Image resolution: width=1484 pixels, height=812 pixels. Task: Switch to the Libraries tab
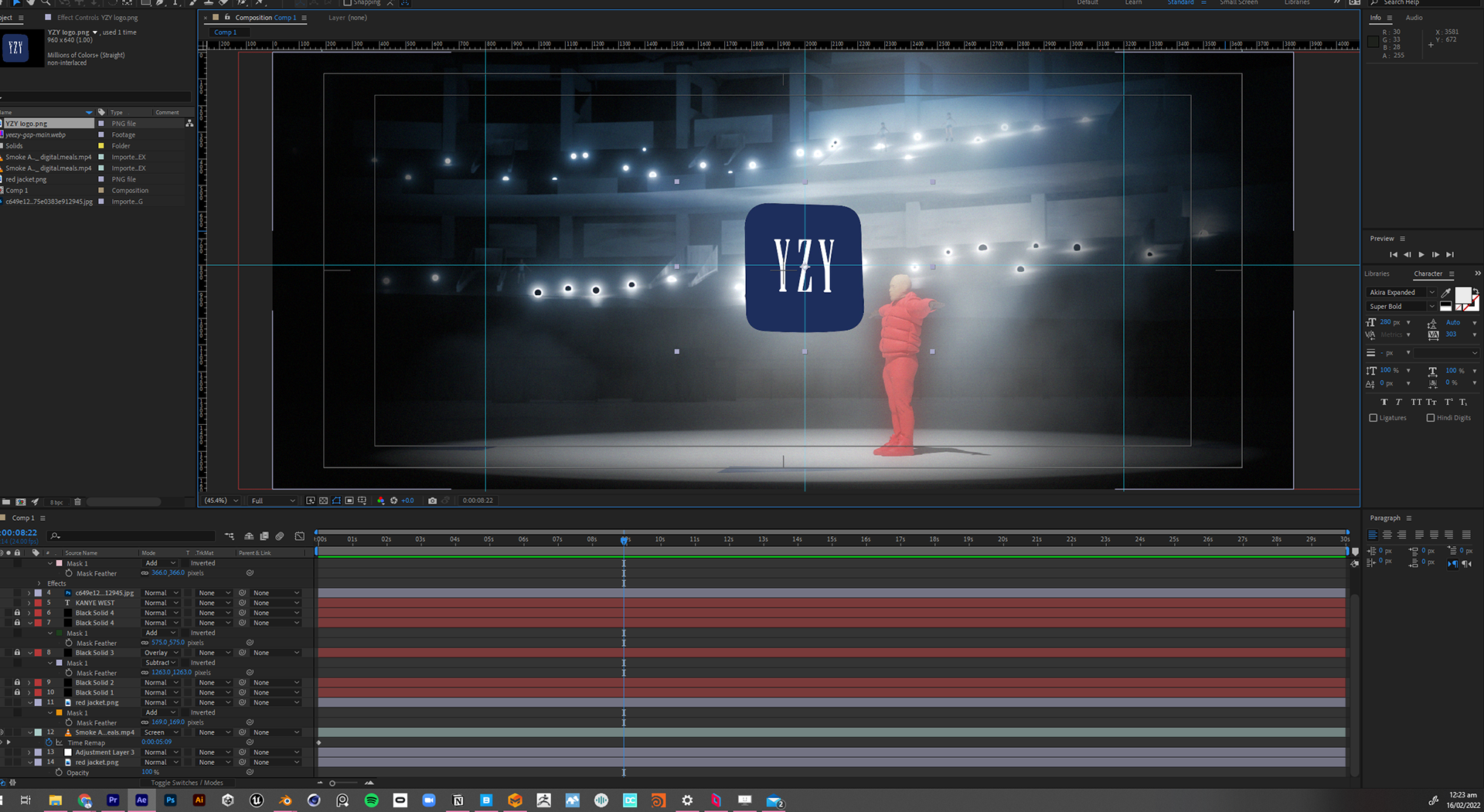point(1377,273)
